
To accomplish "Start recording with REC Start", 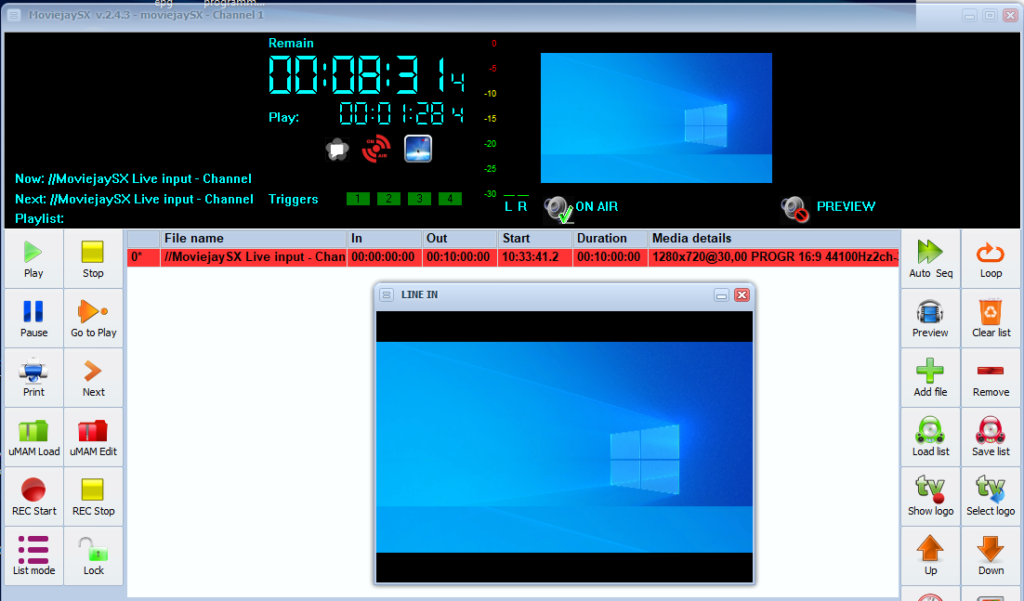I will [33, 497].
